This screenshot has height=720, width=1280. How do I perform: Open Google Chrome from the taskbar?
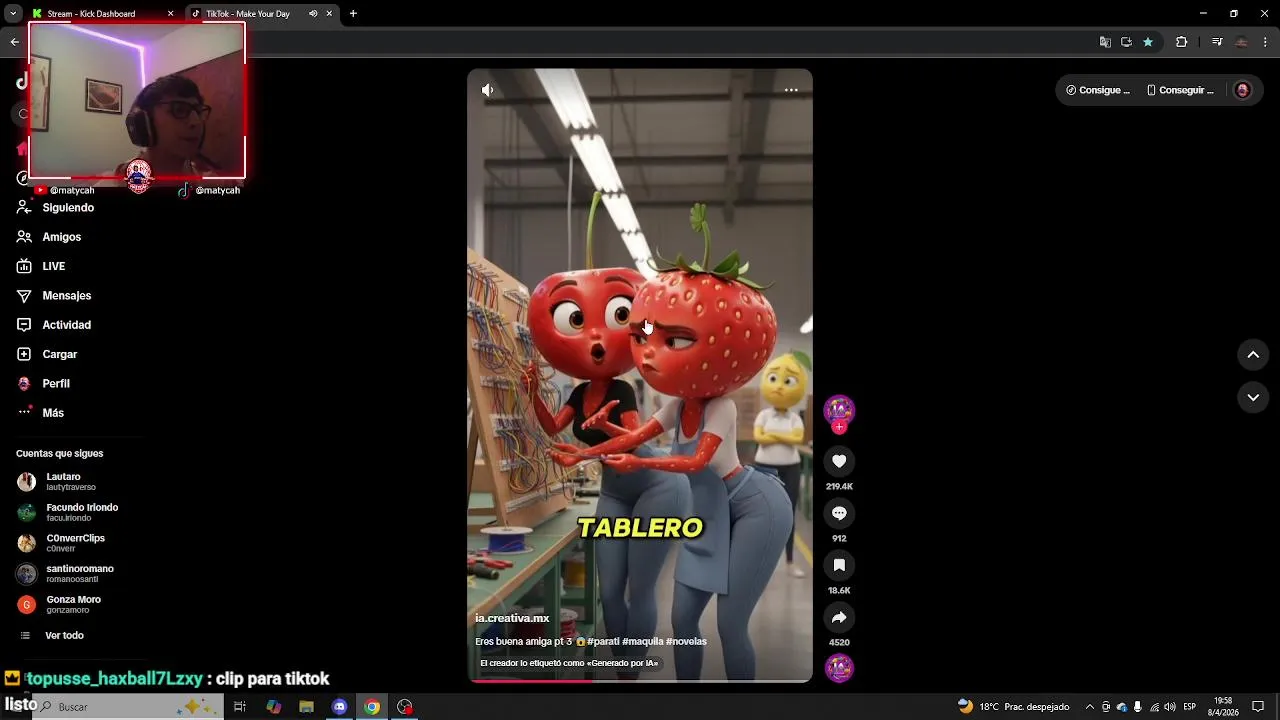tap(372, 707)
